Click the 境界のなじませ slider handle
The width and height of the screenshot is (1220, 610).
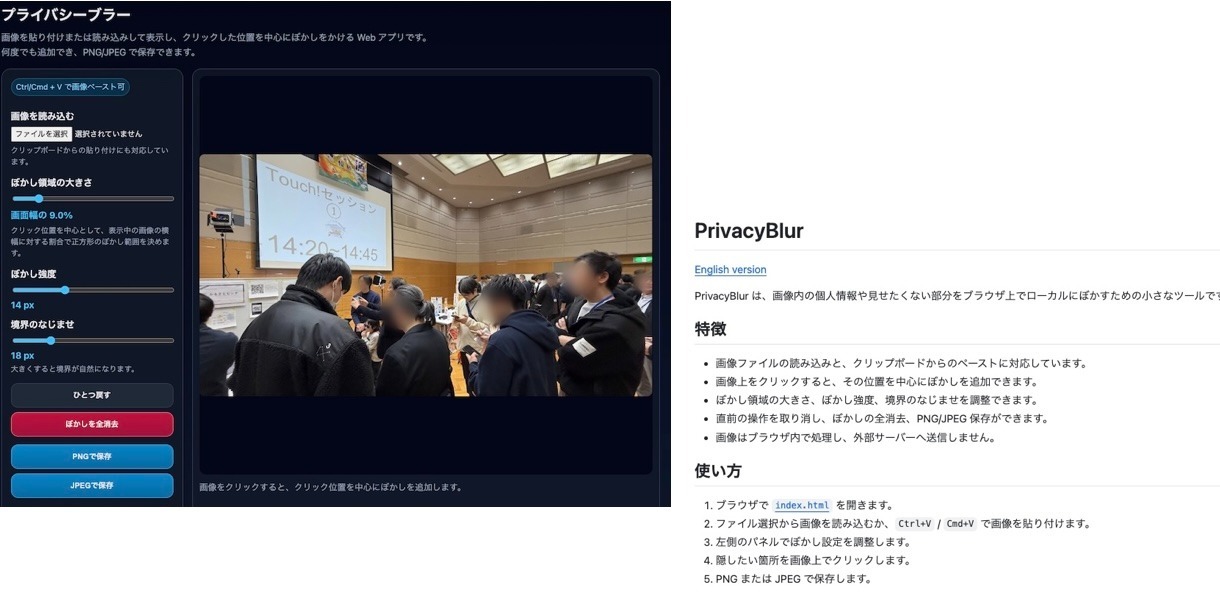(x=51, y=341)
